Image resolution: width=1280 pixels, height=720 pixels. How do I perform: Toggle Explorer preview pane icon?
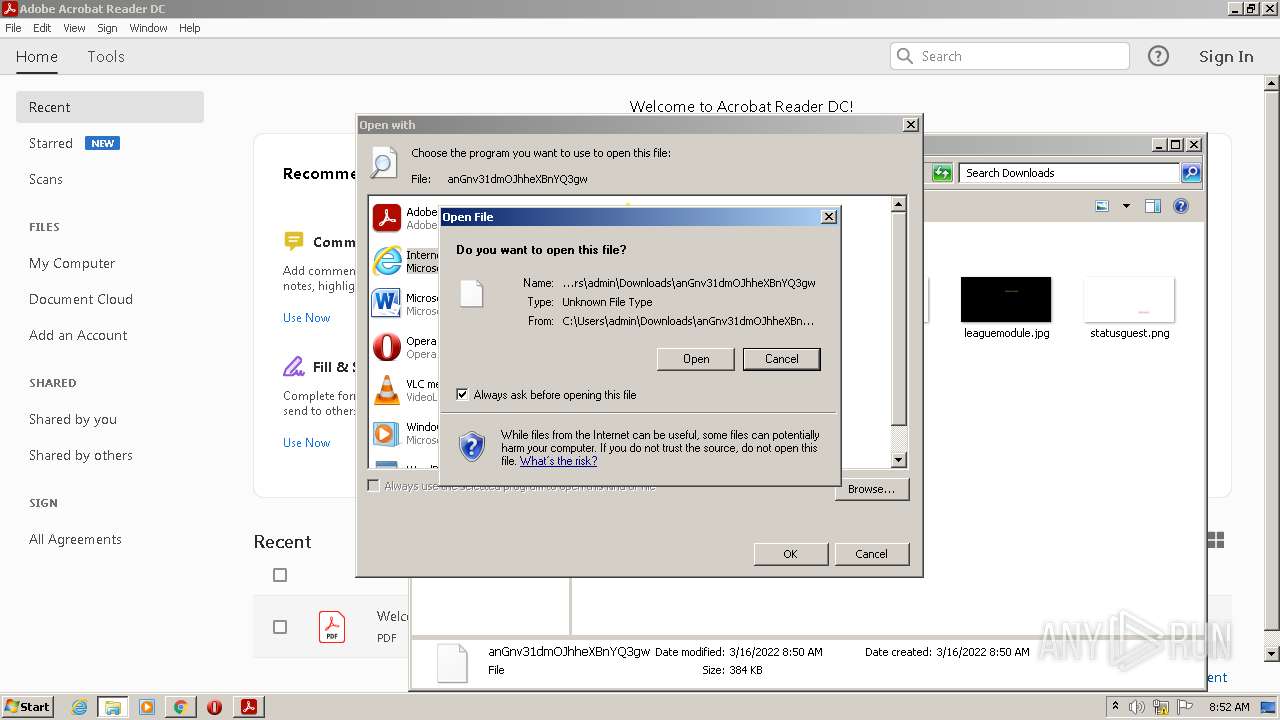pyautogui.click(x=1152, y=206)
